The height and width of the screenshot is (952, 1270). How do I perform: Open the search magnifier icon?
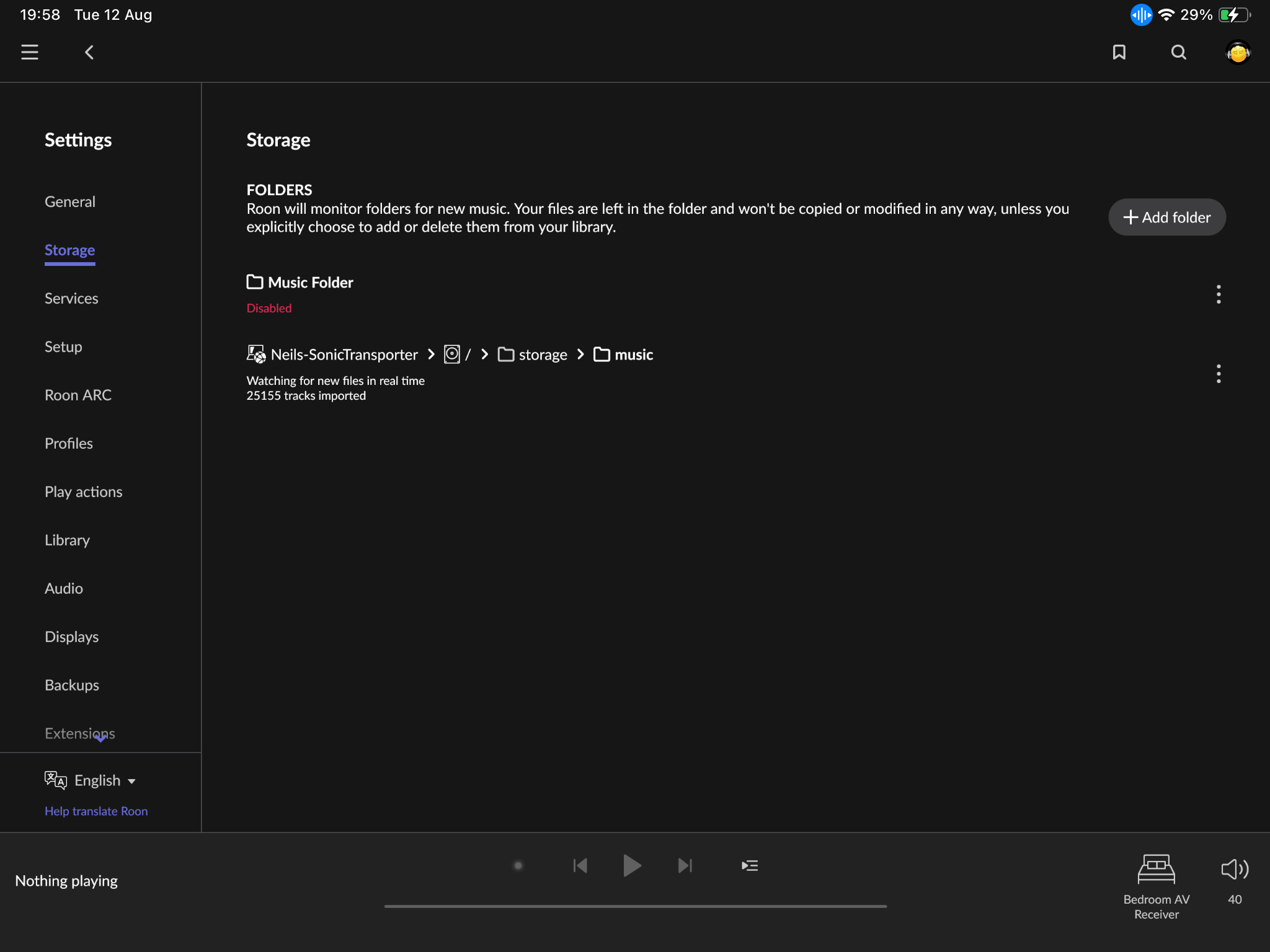1178,52
